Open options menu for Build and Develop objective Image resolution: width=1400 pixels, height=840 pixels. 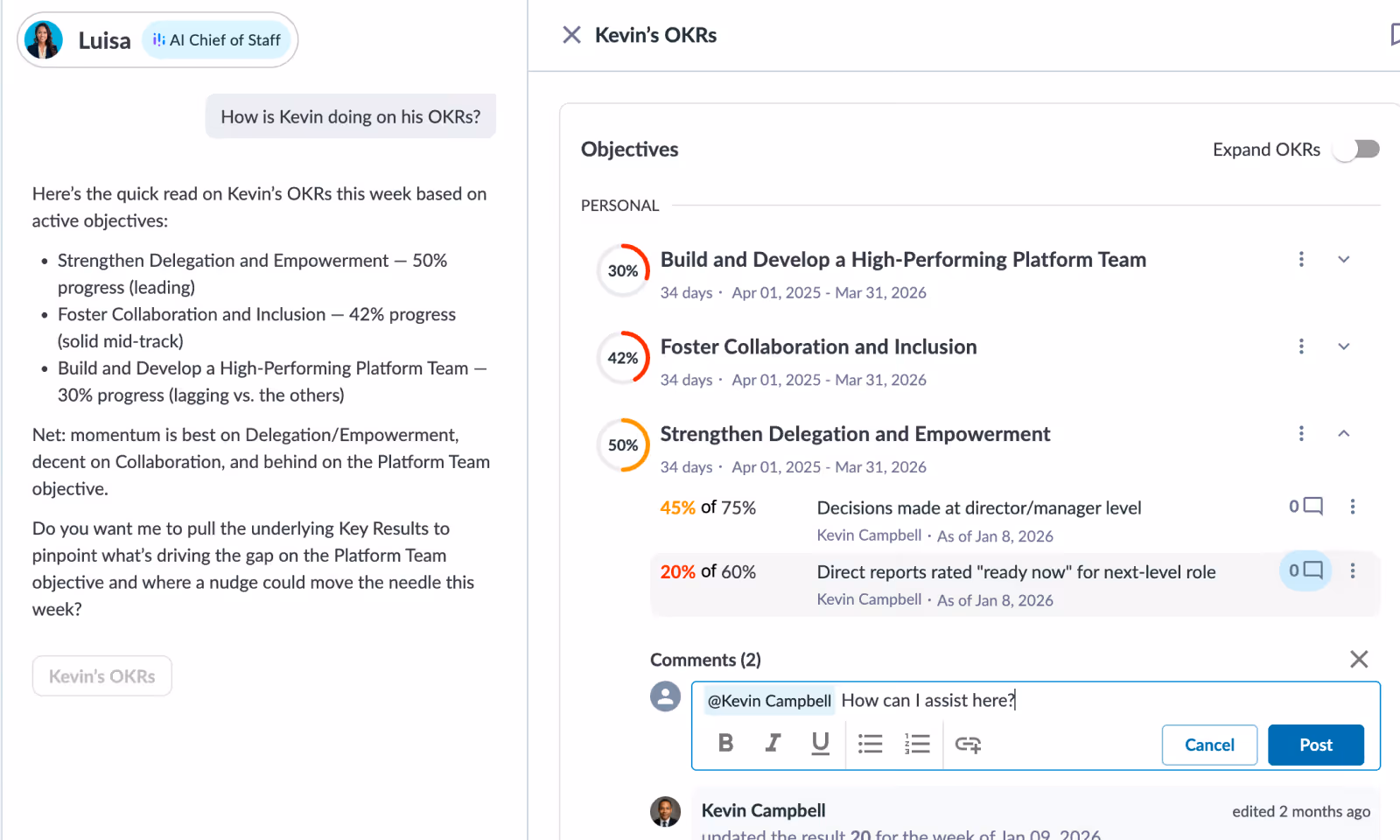click(1301, 259)
